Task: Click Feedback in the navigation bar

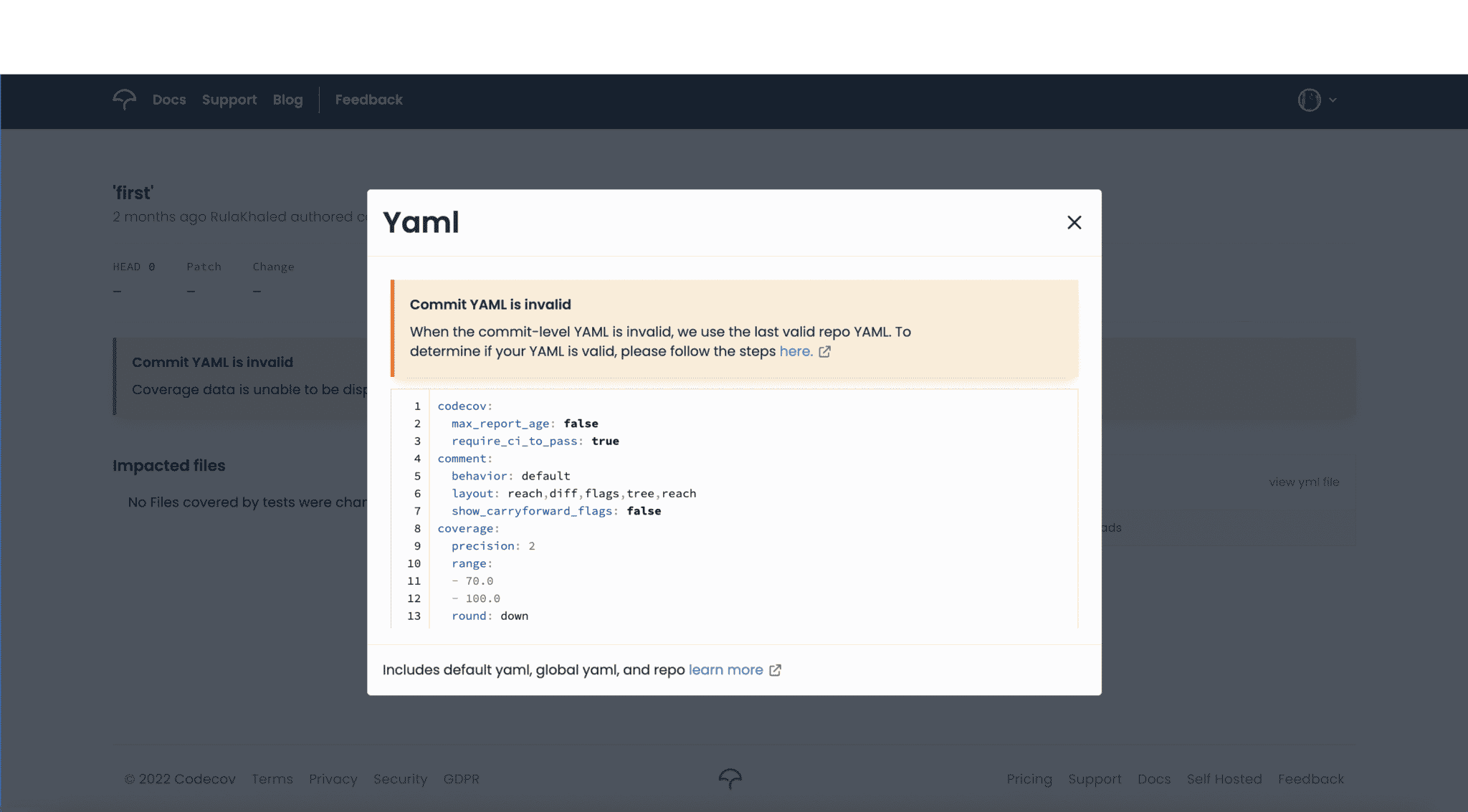Action: (x=368, y=100)
